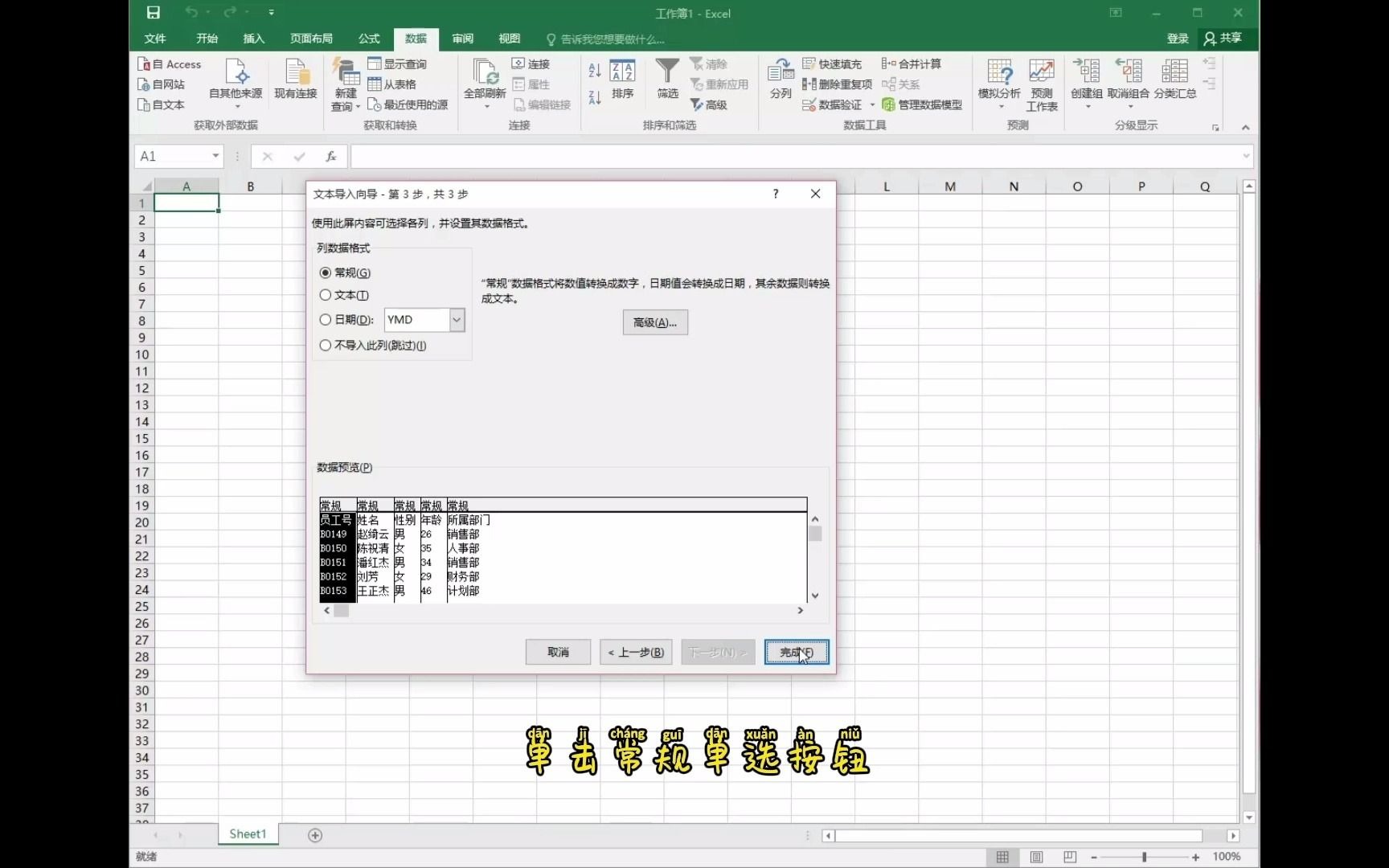Click the Connections (连接) icon
1389x868 pixels.
point(531,64)
